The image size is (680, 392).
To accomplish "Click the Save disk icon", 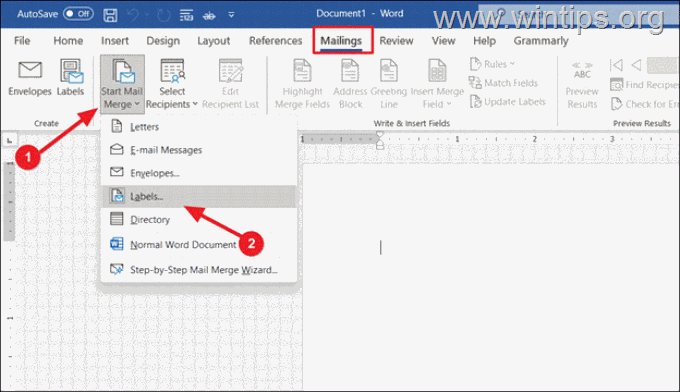I will coord(110,15).
